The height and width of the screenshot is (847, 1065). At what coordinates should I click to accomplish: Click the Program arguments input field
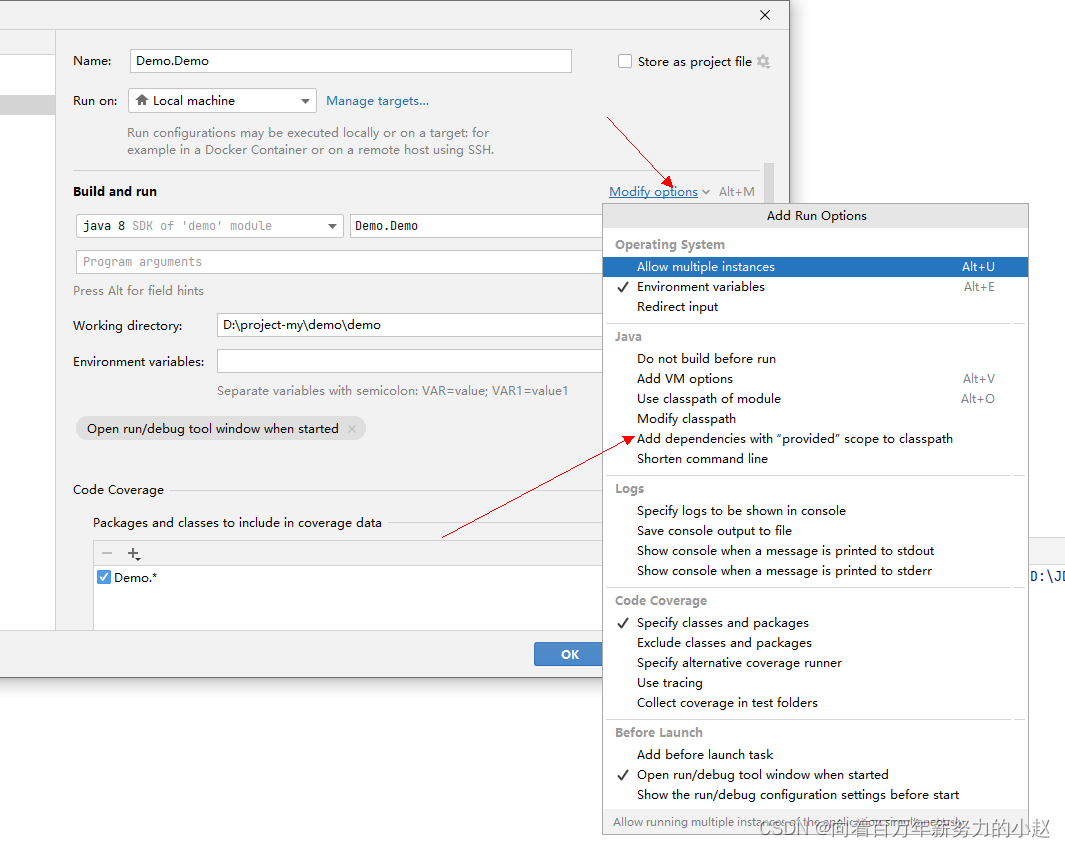coord(300,262)
